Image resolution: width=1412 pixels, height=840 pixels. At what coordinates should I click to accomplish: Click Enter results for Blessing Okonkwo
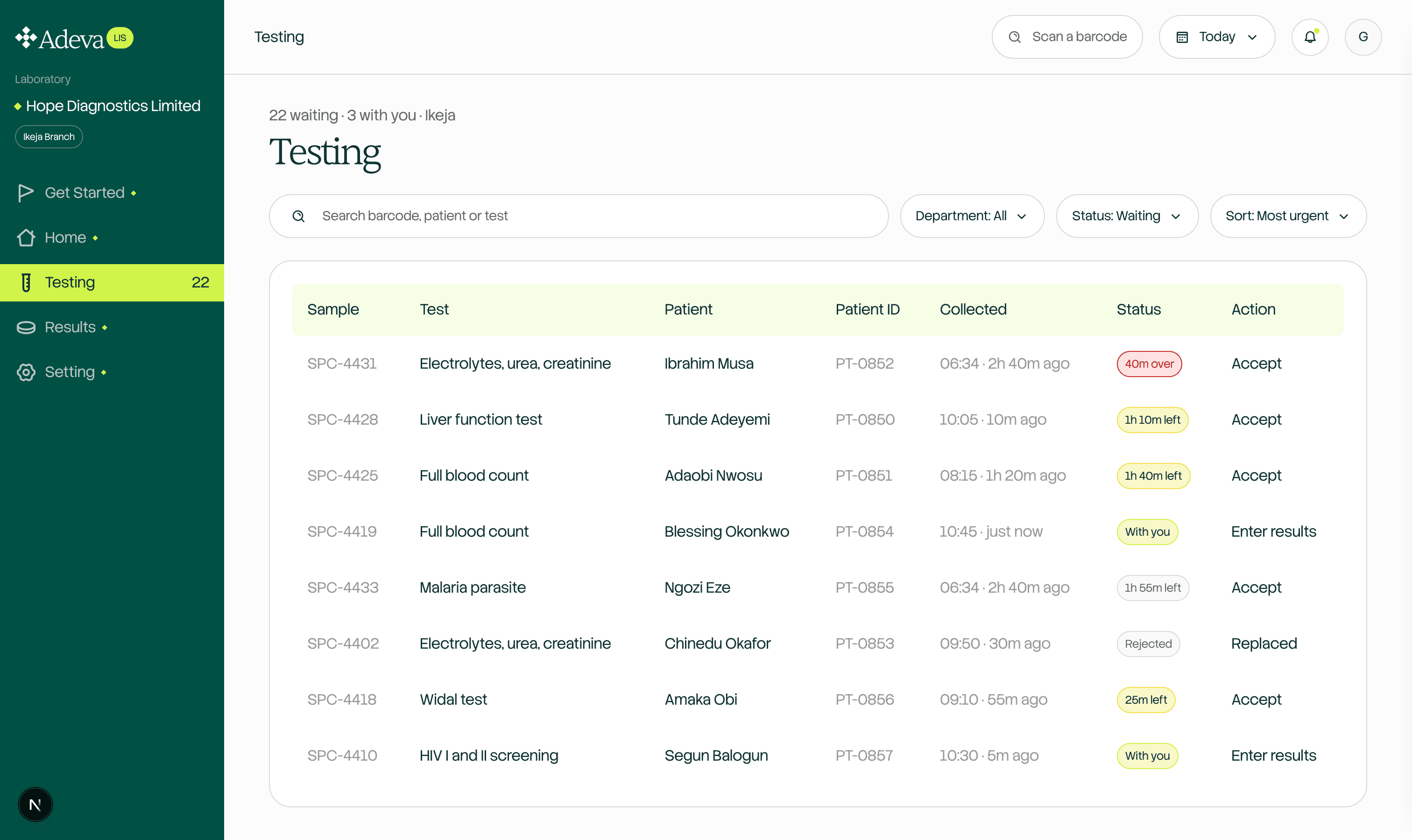[1273, 532]
